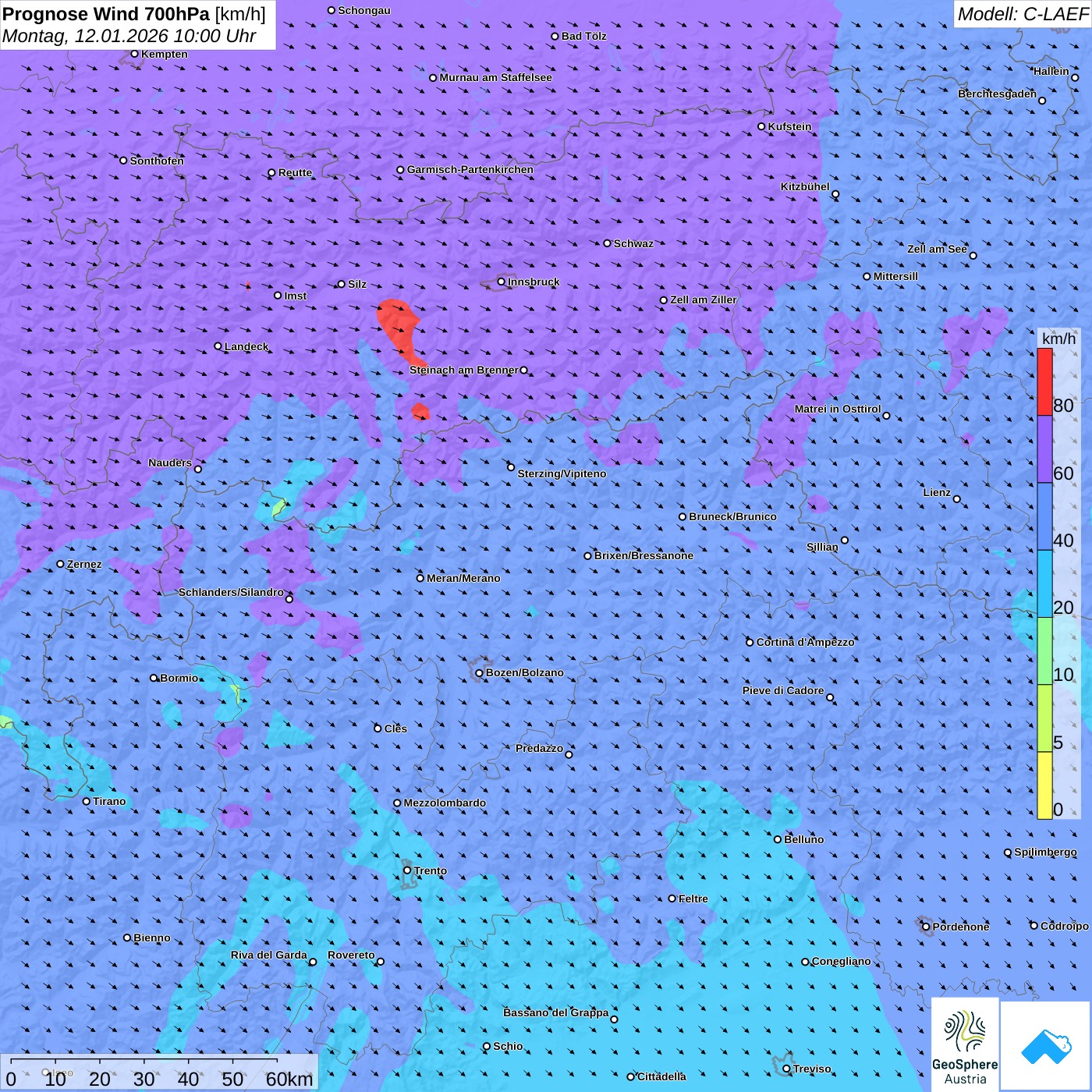Click the yellow 0 km/h legend swatch

pos(1044,785)
